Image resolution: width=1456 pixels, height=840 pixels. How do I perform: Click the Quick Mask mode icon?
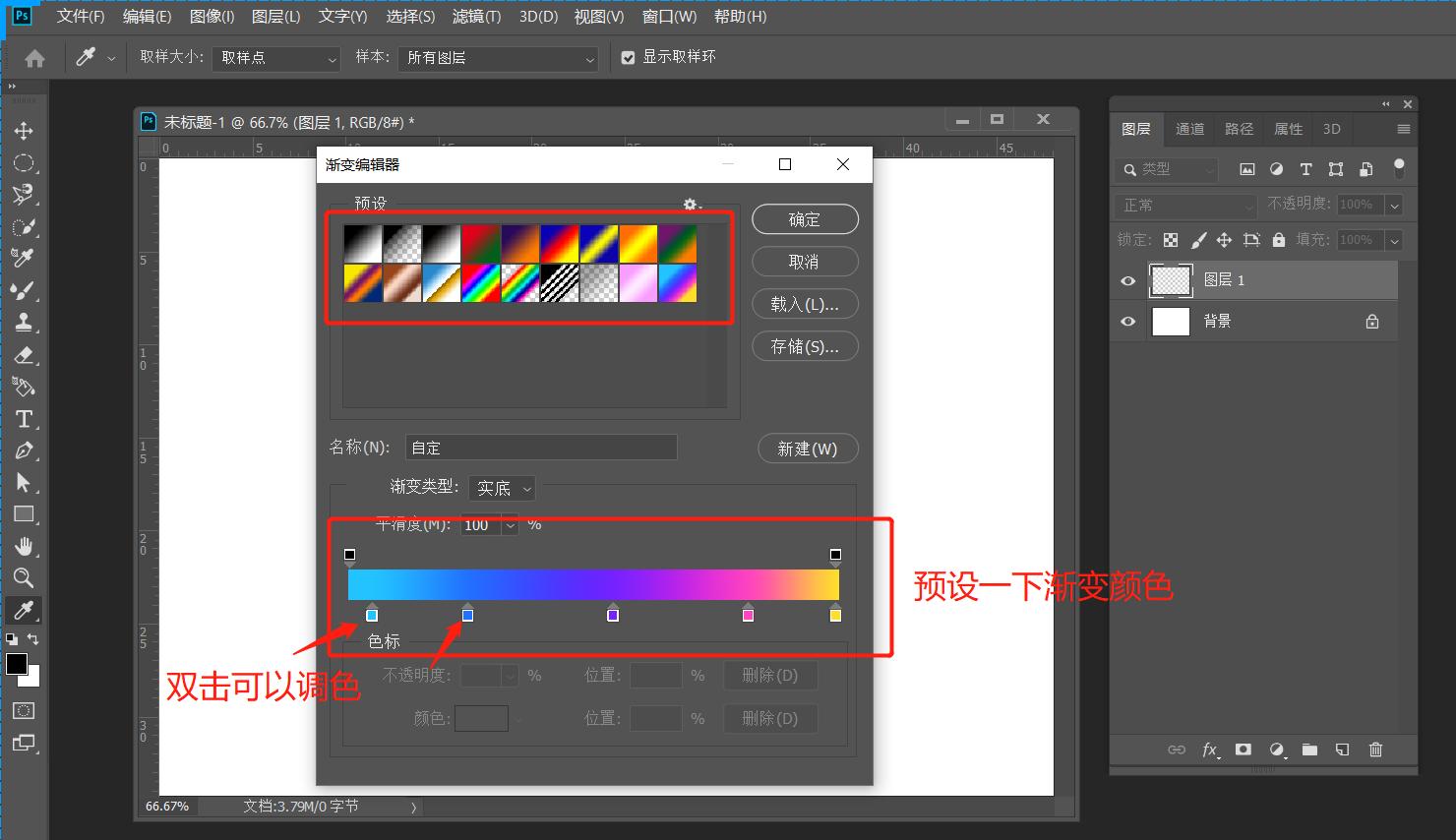tap(24, 710)
